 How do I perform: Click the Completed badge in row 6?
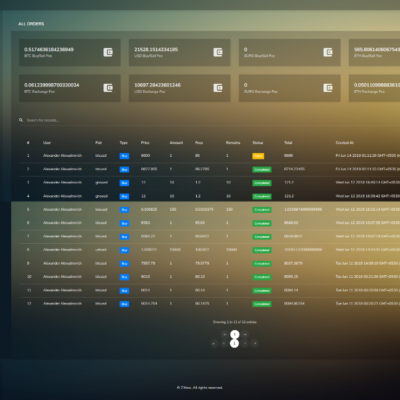262,223
